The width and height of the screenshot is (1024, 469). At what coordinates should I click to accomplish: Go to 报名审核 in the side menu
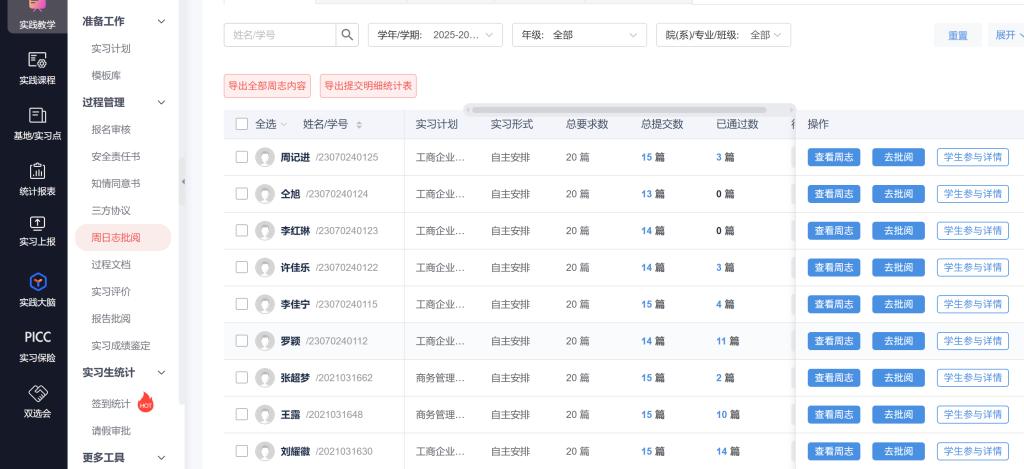111,129
